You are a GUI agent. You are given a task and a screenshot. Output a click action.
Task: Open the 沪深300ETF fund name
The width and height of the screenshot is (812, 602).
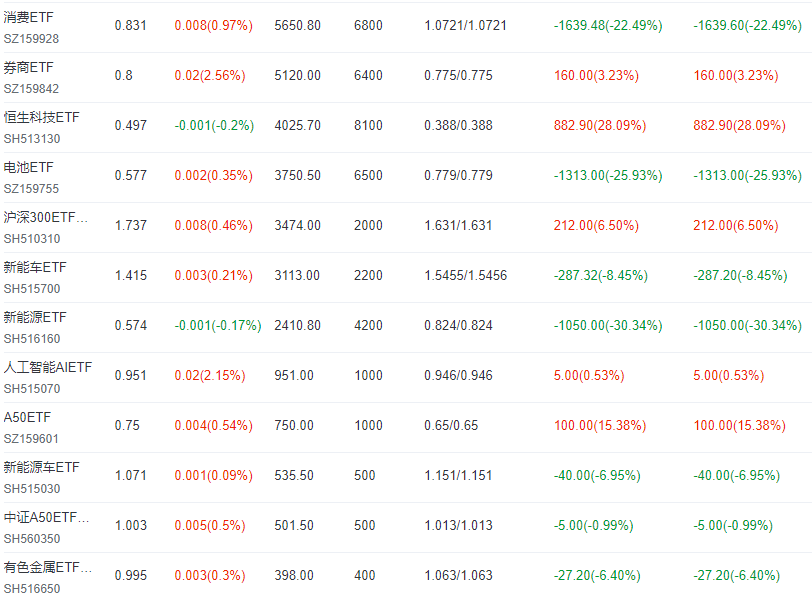(x=46, y=217)
